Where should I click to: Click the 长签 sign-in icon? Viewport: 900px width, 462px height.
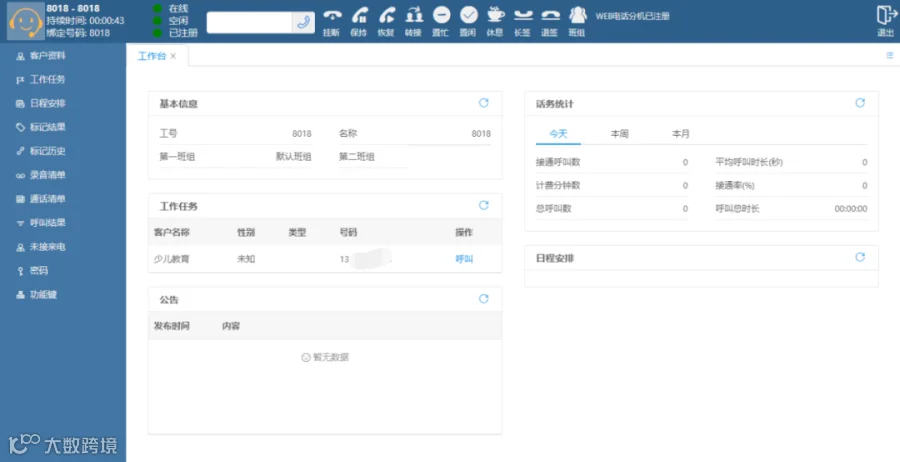point(522,15)
